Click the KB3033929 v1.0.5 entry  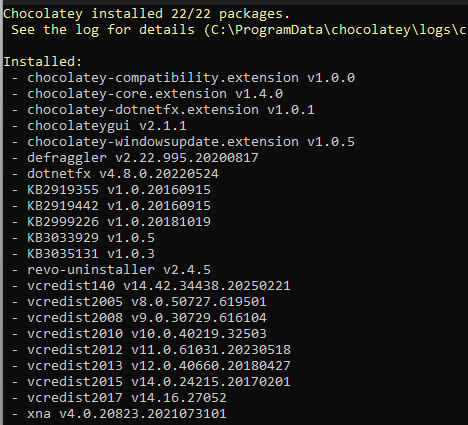point(83,238)
